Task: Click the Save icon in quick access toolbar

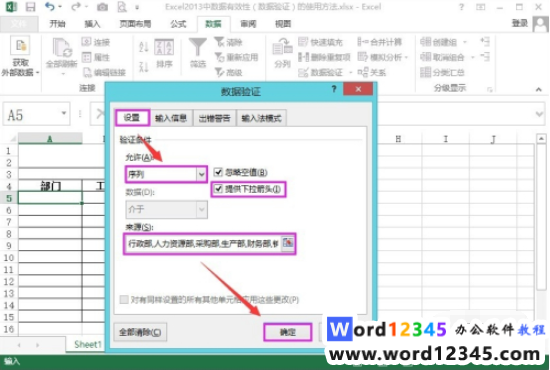Action: pyautogui.click(x=30, y=7)
